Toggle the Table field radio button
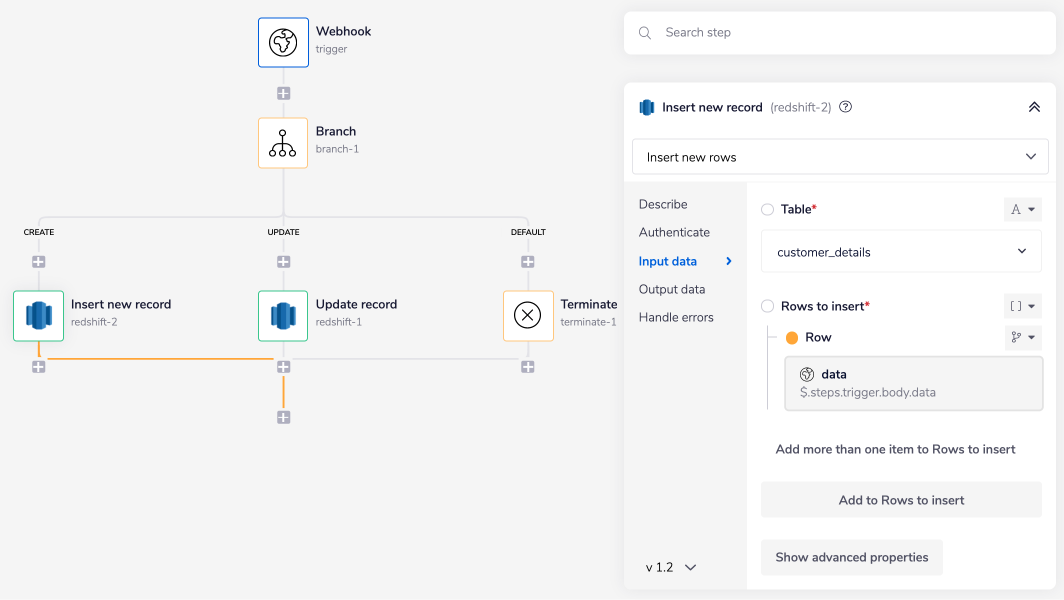Viewport: 1064px width, 600px height. [x=767, y=210]
